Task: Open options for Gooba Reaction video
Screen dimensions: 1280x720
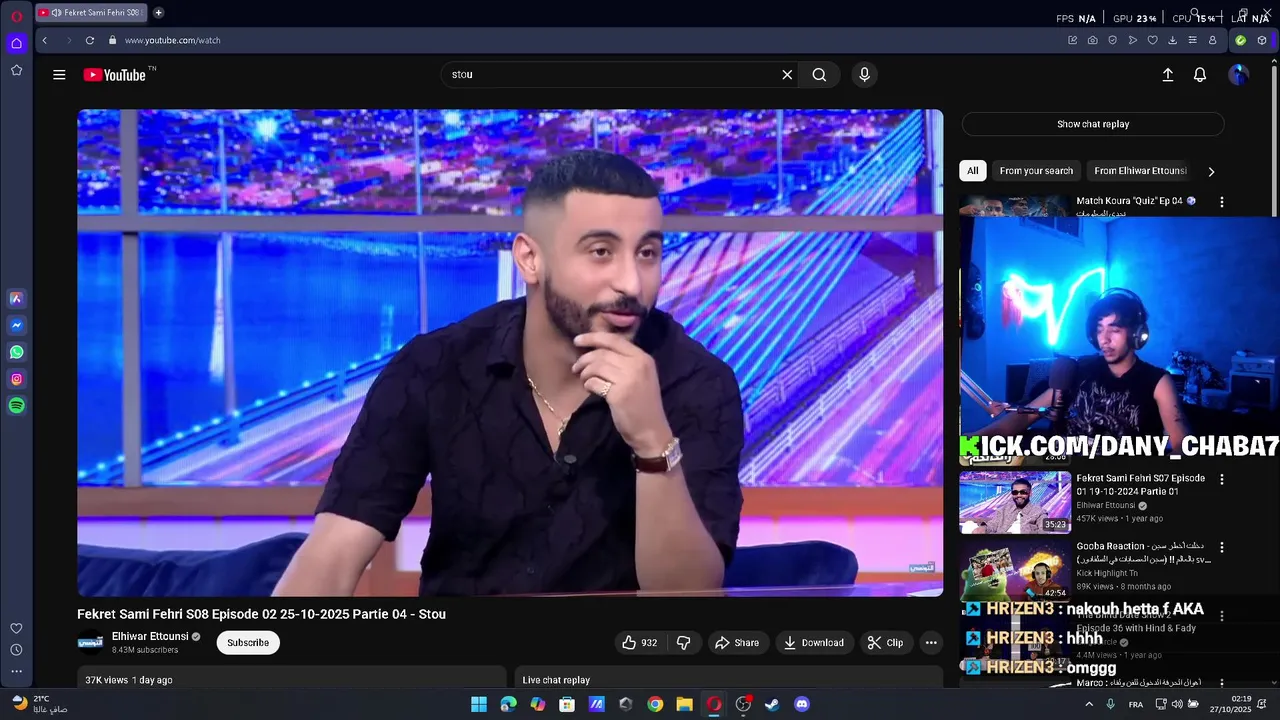Action: tap(1221, 547)
